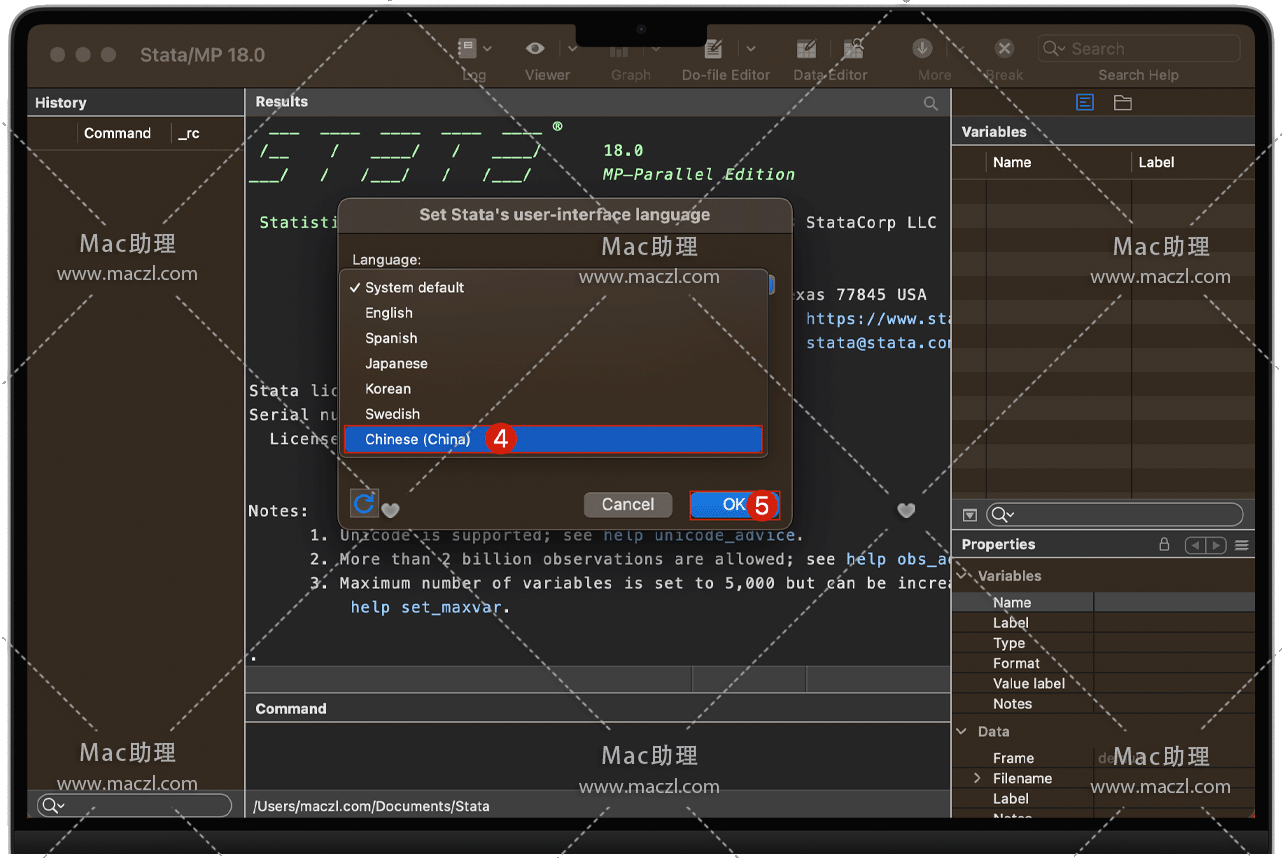Show the folder view icon in sidebar

tap(1123, 103)
